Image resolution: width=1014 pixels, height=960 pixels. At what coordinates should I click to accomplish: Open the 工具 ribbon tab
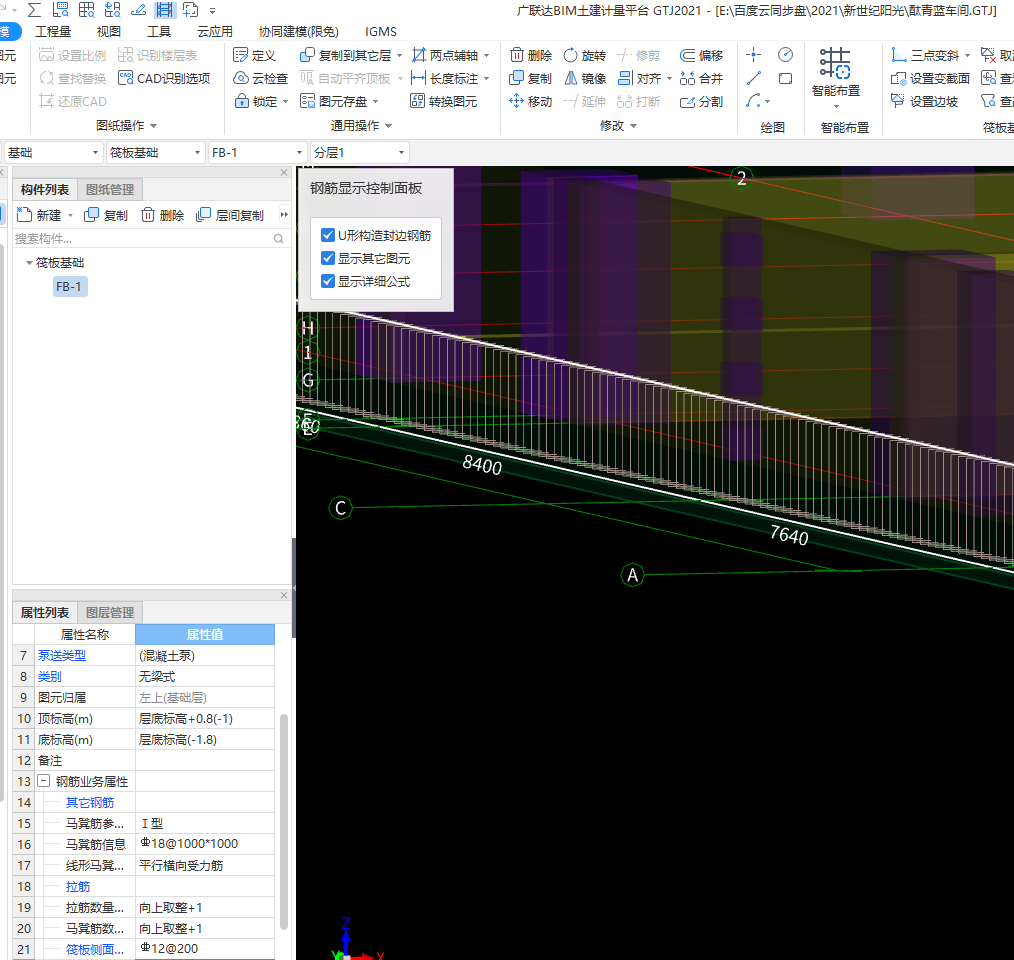click(x=158, y=32)
